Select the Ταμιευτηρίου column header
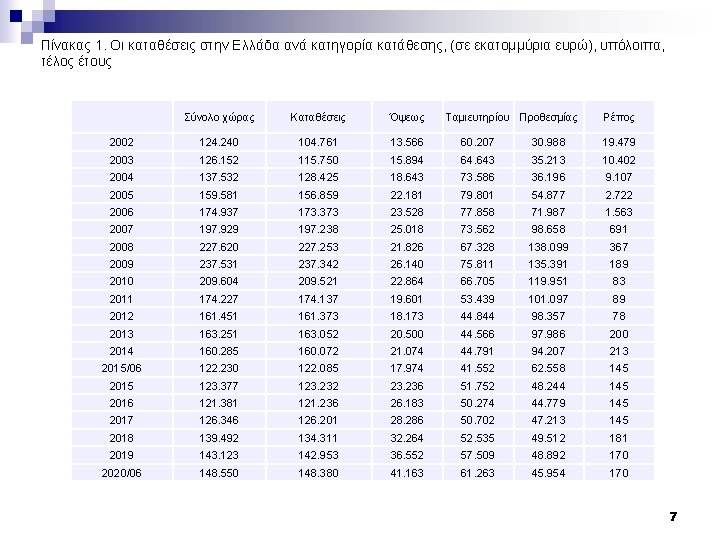Viewport: 720px width, 540px height. click(x=478, y=118)
